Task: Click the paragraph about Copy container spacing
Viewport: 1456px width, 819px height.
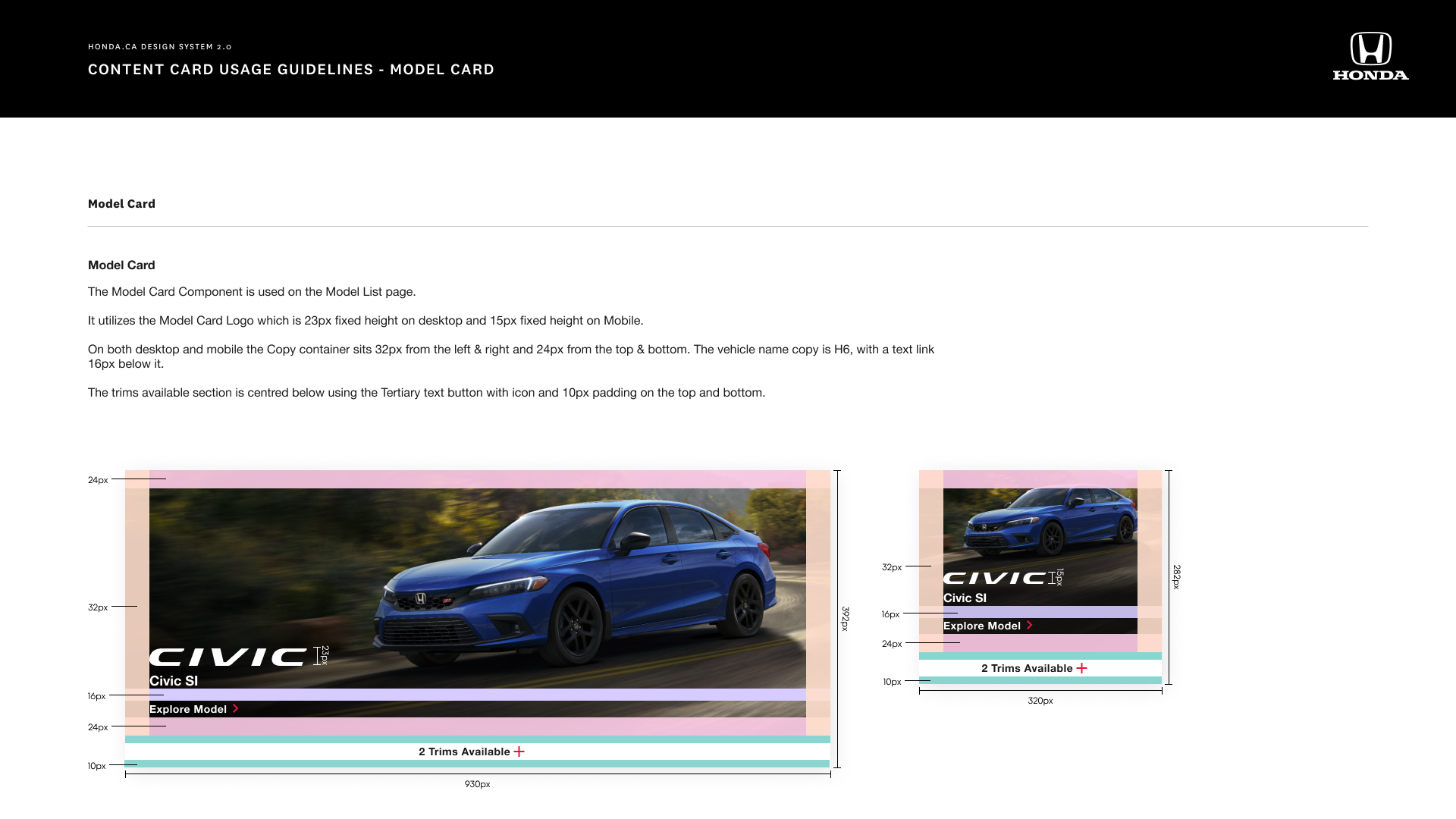Action: (x=511, y=356)
